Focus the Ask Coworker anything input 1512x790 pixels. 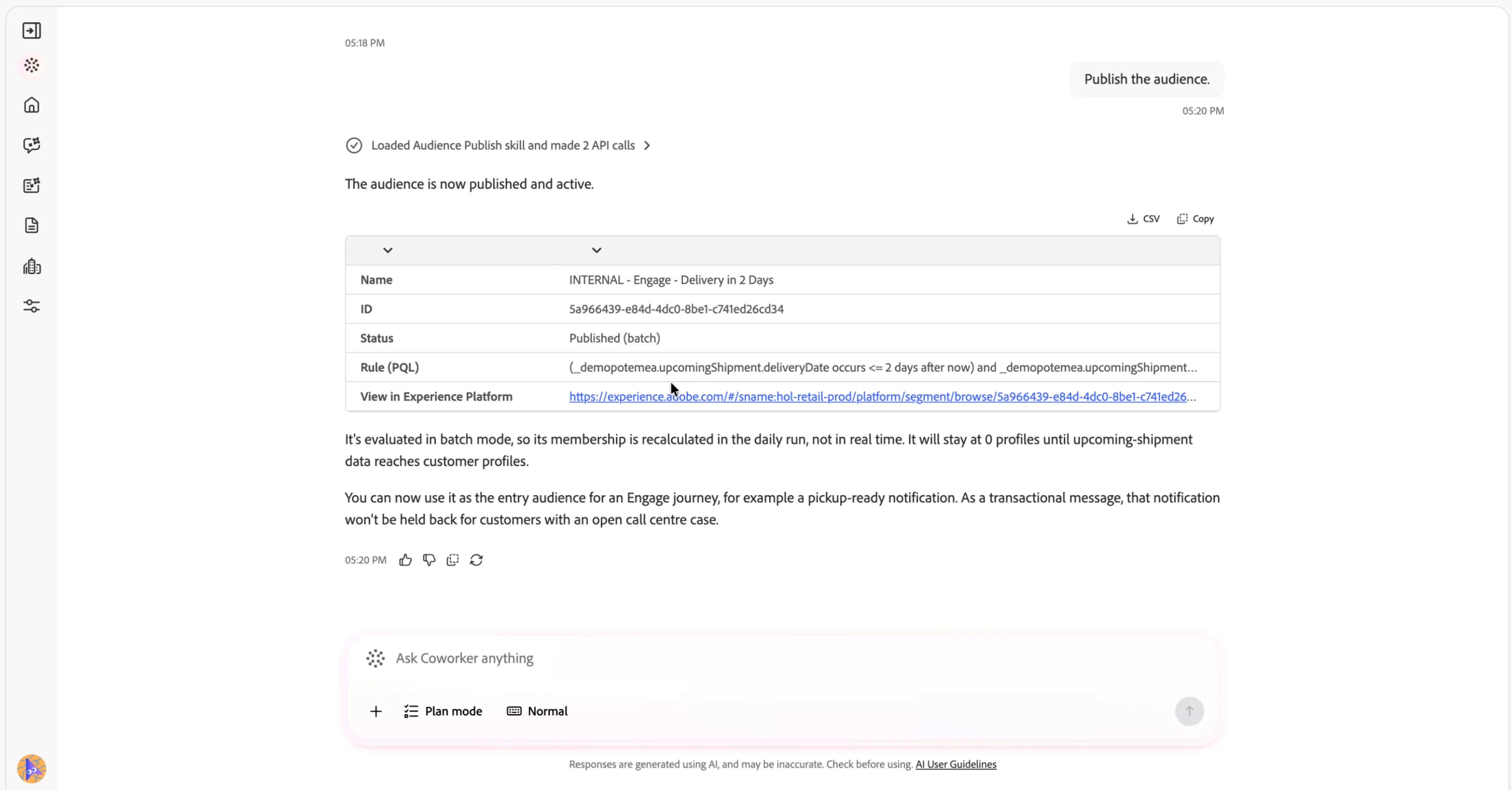point(783,658)
